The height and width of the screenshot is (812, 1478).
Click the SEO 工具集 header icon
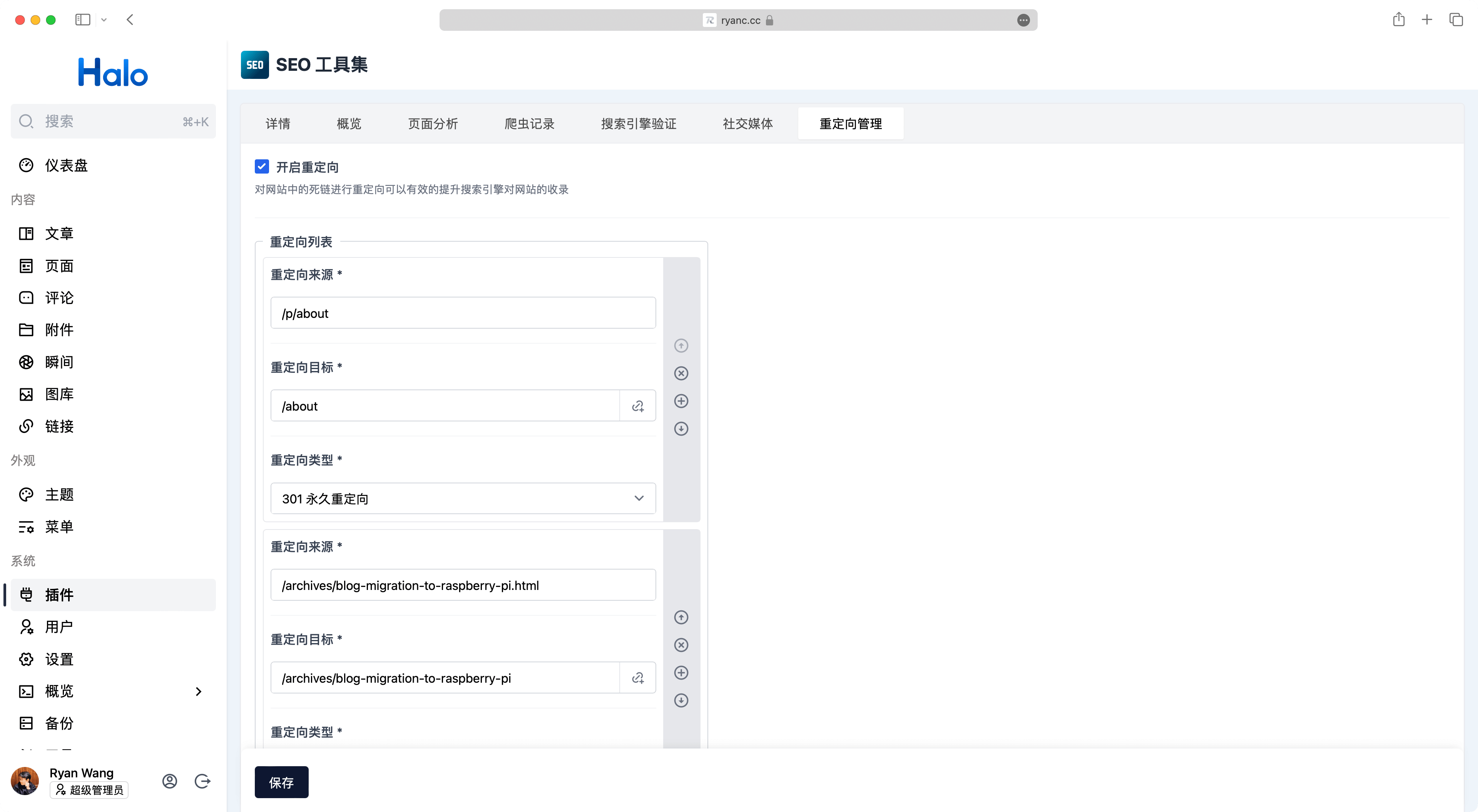pyautogui.click(x=255, y=65)
